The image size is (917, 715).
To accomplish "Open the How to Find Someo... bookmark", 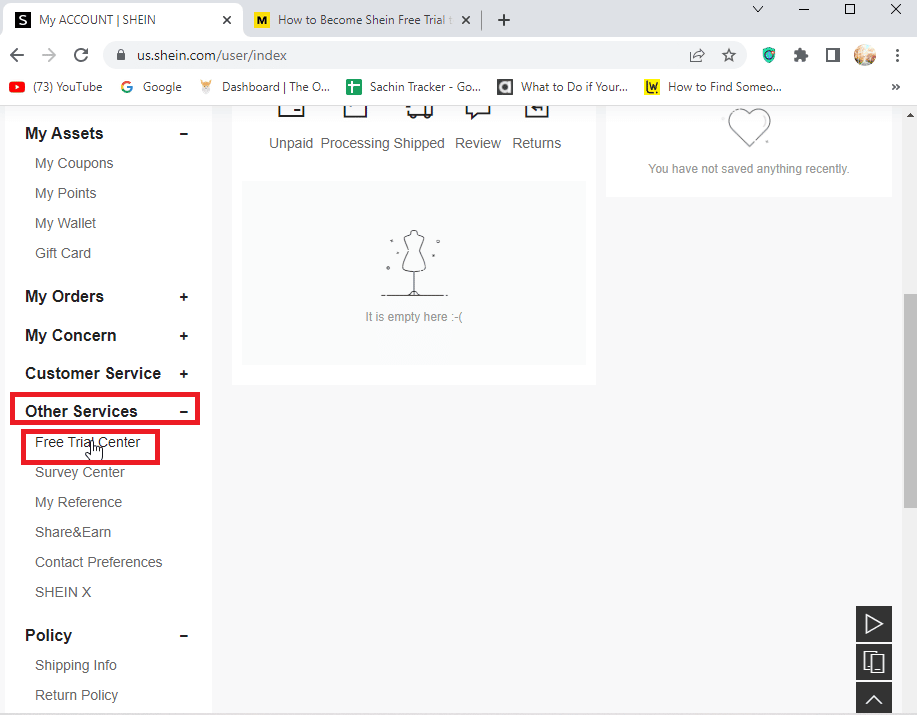I will 713,87.
